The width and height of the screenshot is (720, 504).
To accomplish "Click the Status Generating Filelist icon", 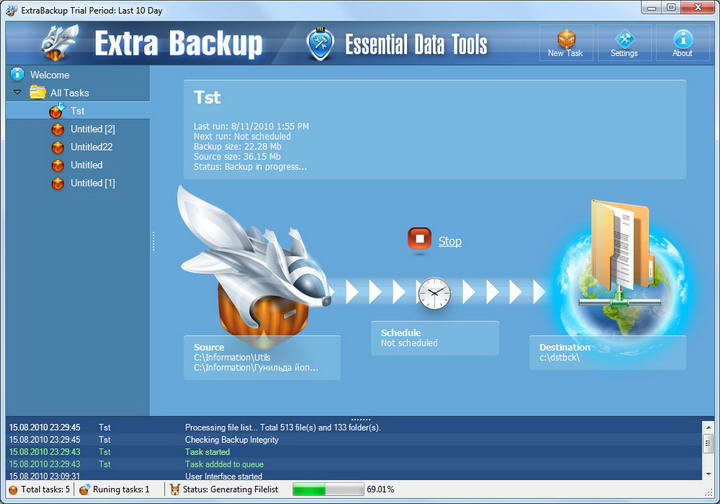I will (x=174, y=489).
